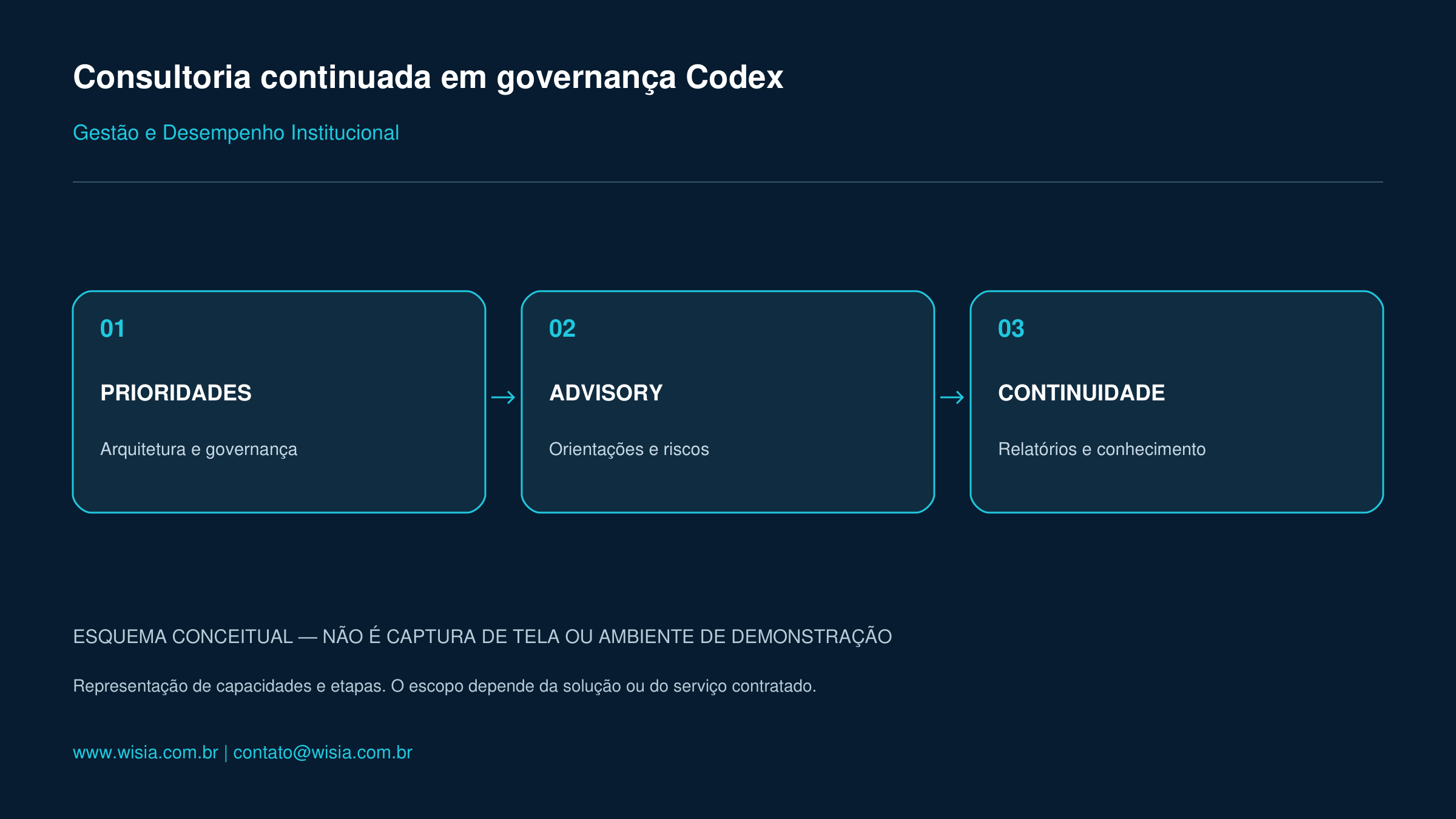Select the subtitle 'Gestão e Desempenho Institucional'
The height and width of the screenshot is (819, 1456).
coord(236,133)
